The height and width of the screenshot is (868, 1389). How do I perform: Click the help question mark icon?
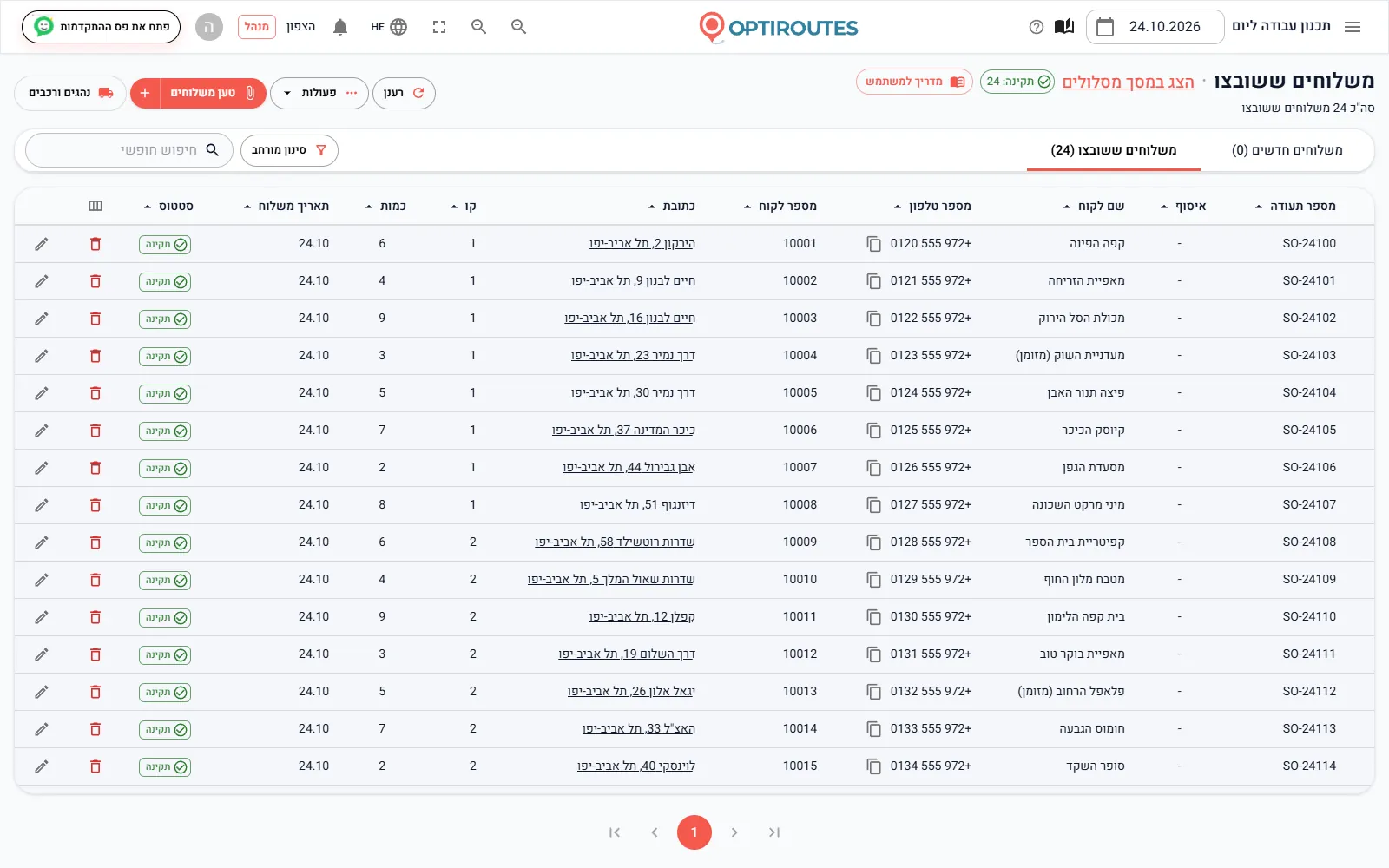1036,27
